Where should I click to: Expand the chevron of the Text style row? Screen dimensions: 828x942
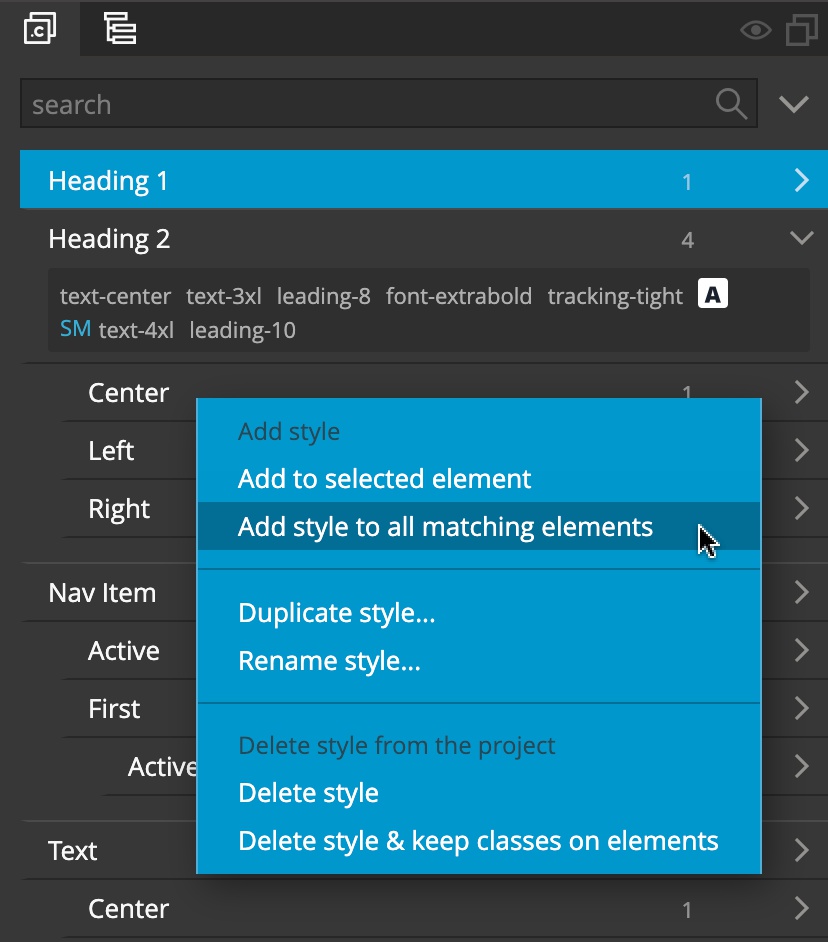(x=802, y=850)
